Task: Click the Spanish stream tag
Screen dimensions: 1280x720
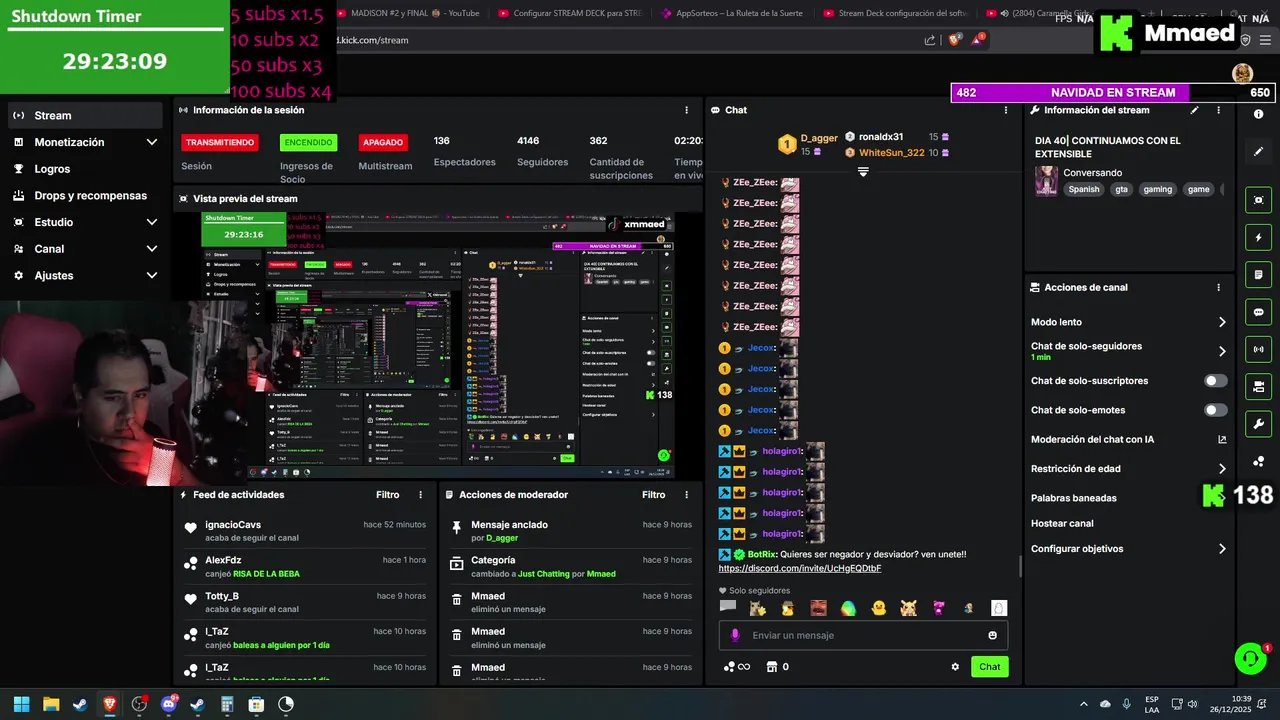Action: (x=1083, y=189)
